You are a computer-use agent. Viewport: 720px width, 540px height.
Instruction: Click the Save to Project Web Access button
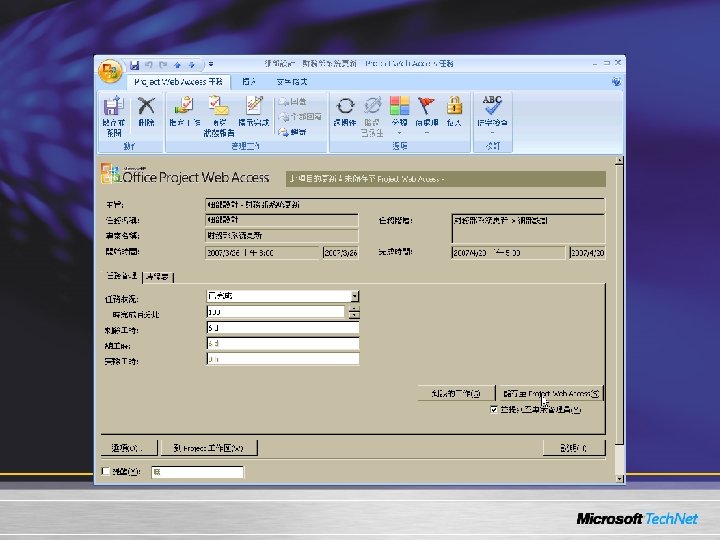(x=551, y=393)
